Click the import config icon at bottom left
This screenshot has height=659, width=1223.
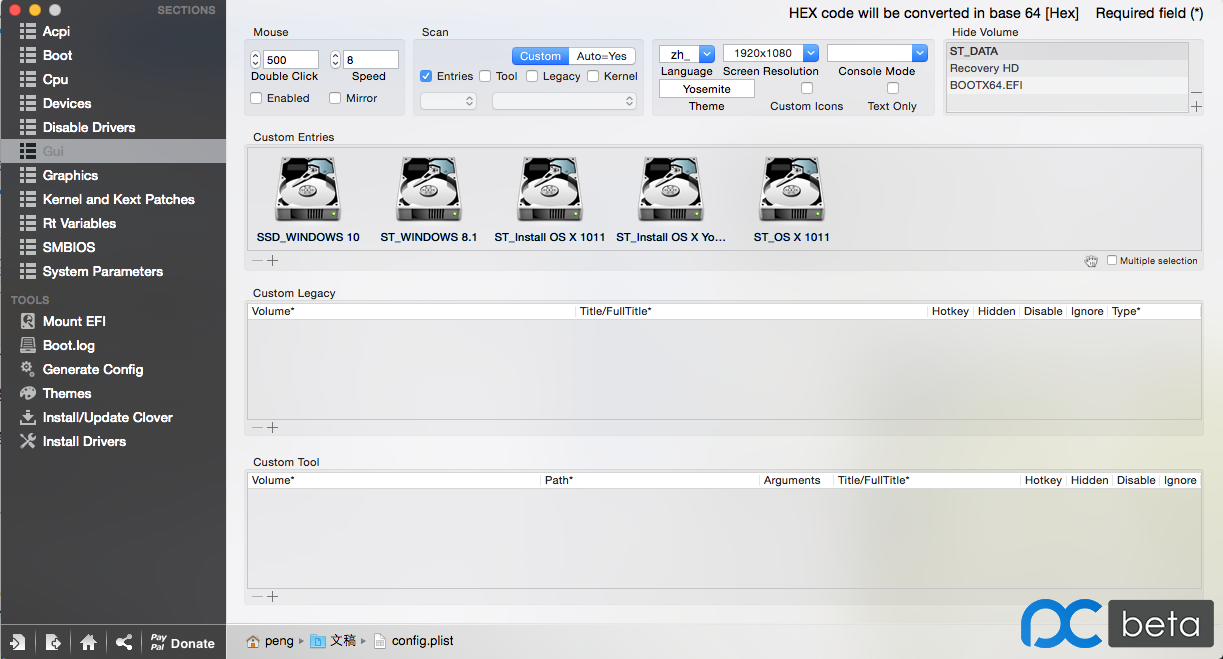[18, 642]
